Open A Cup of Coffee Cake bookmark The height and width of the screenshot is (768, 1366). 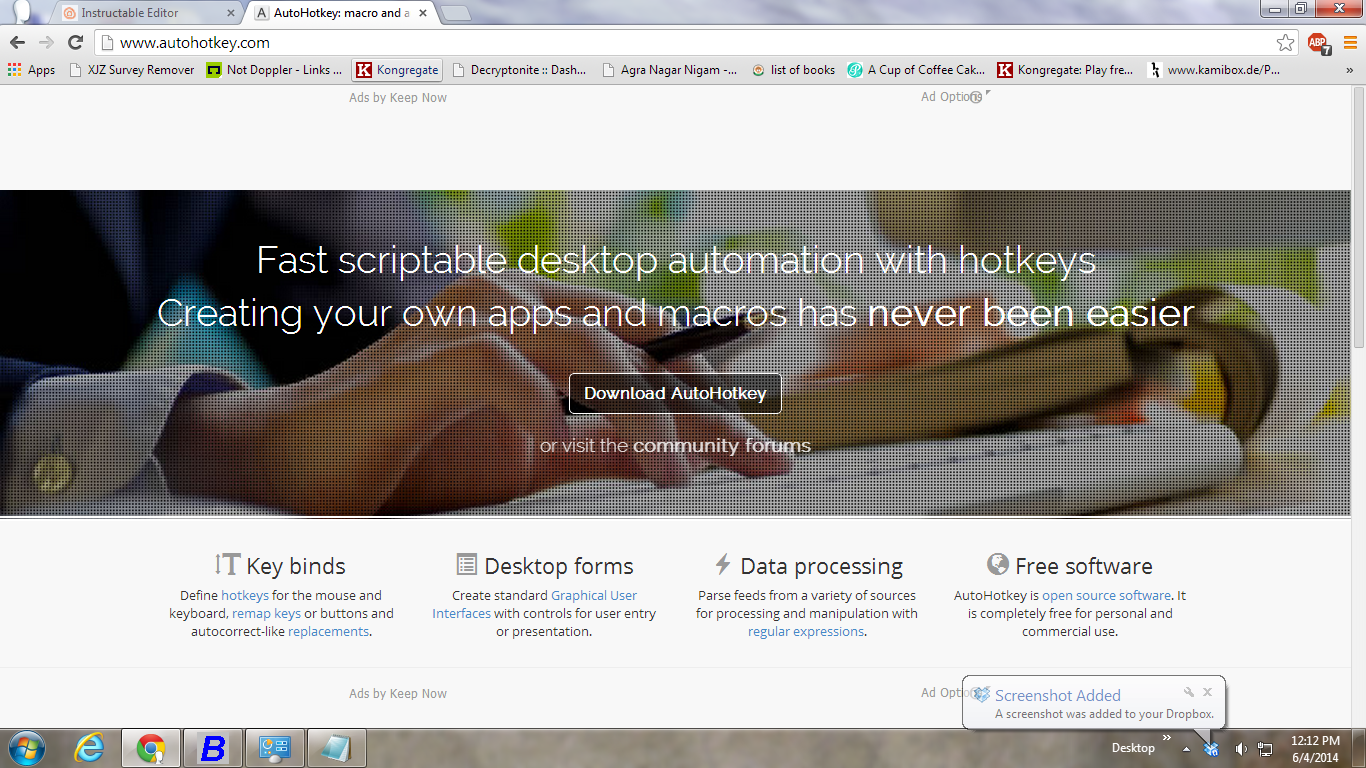(916, 70)
